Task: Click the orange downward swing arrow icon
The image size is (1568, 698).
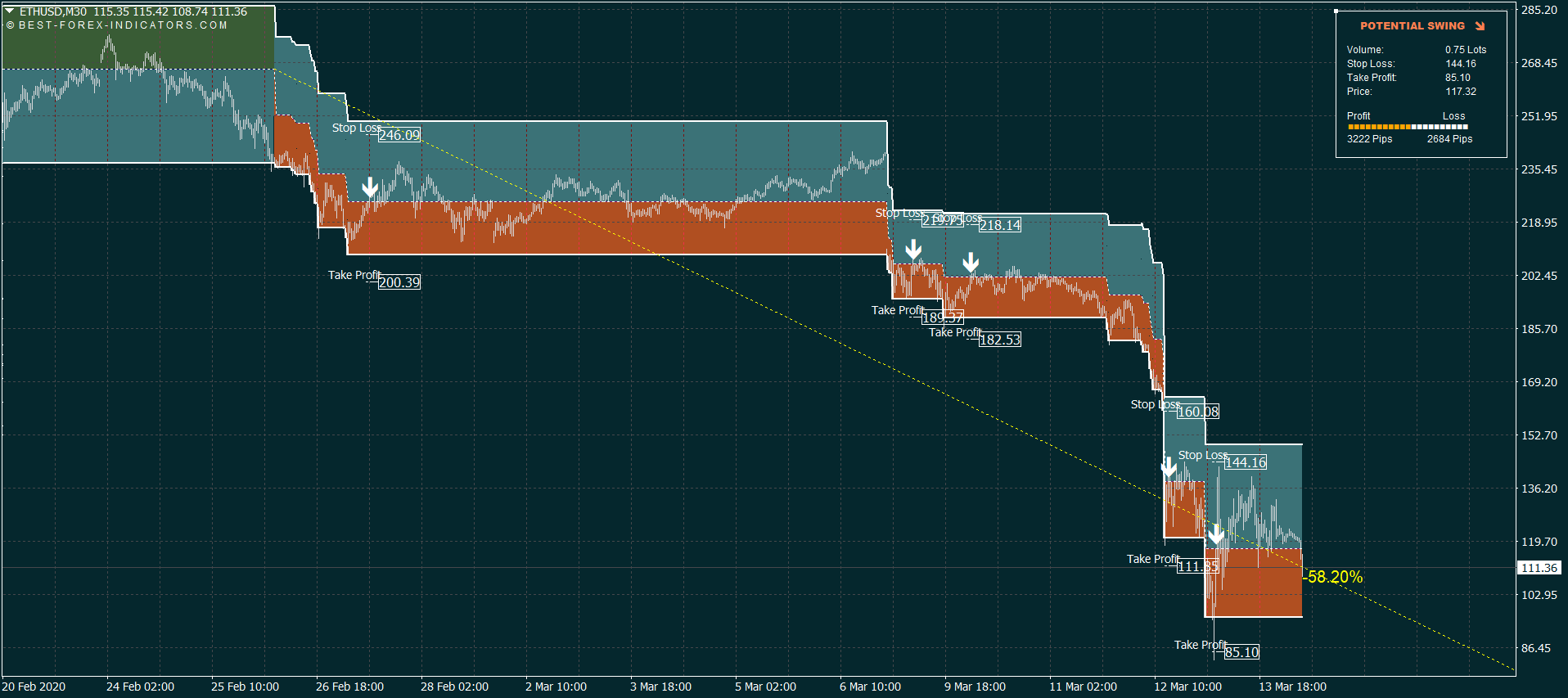Action: tap(1480, 26)
